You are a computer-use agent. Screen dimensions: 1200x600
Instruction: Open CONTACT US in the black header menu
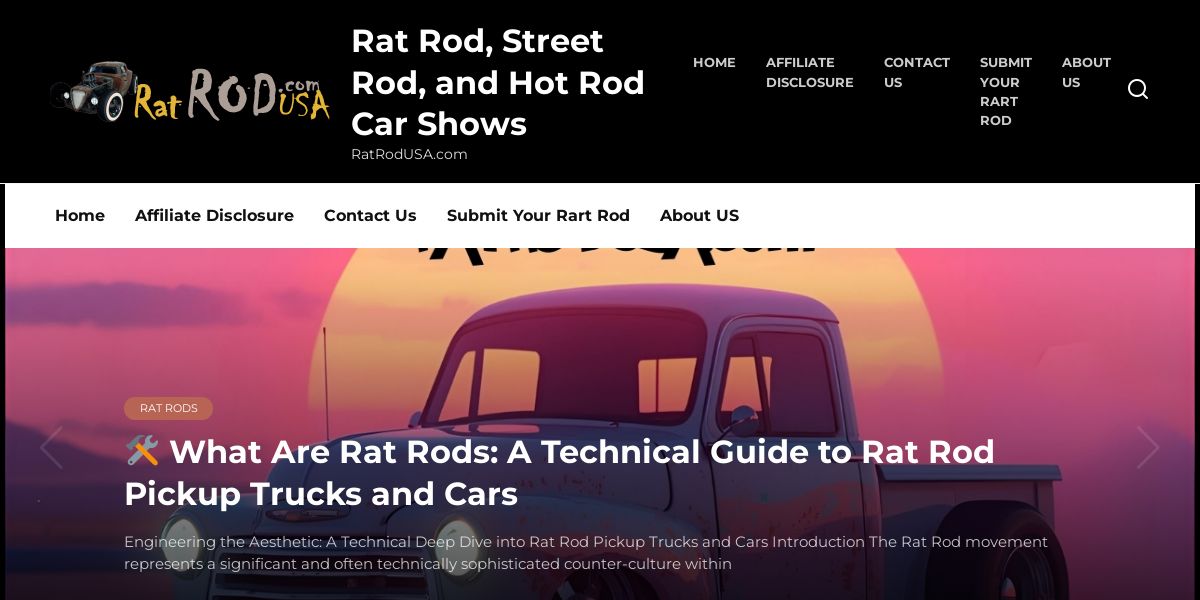(917, 72)
